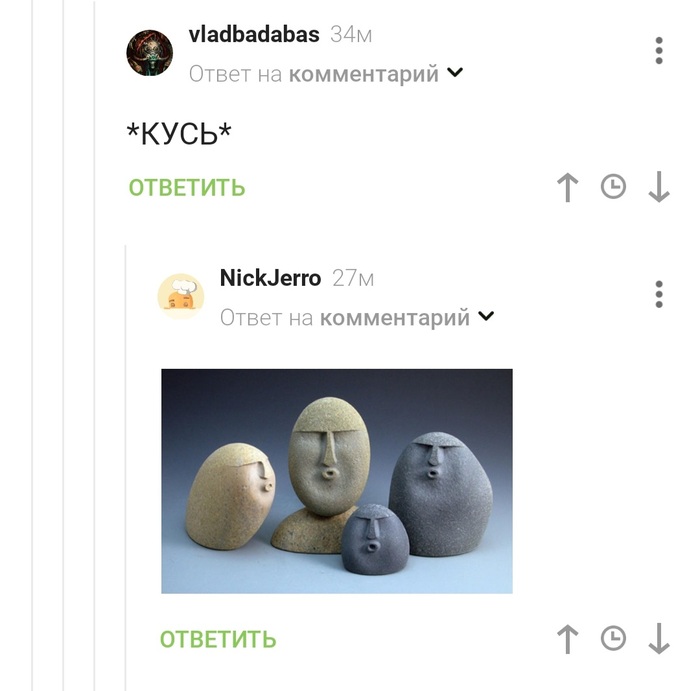Jump to parent via NickJerro 'комментарий' link
Viewport: 700px width, 691px height.
(x=395, y=318)
